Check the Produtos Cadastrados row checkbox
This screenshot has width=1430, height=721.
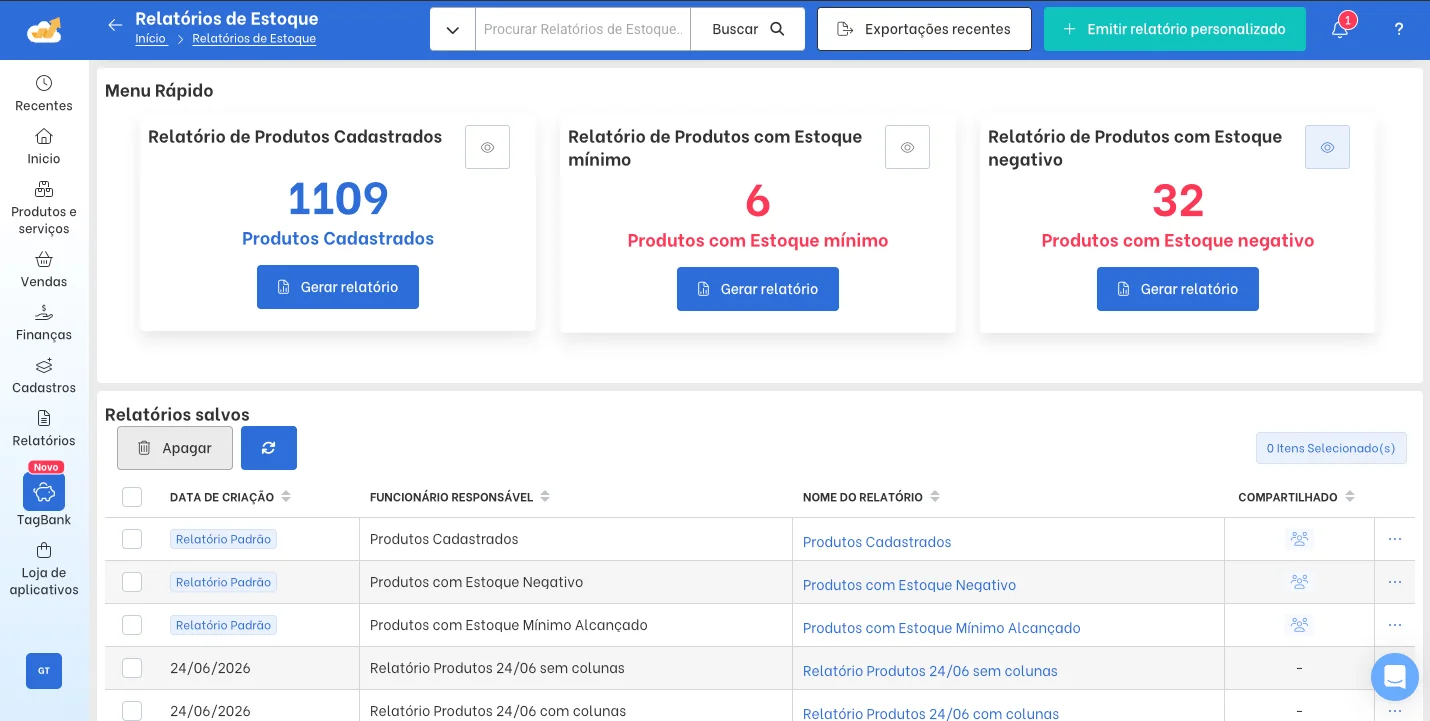[132, 539]
